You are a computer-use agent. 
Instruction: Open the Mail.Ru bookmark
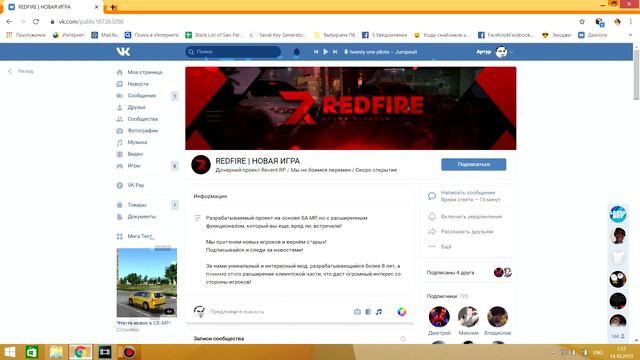pyautogui.click(x=104, y=35)
